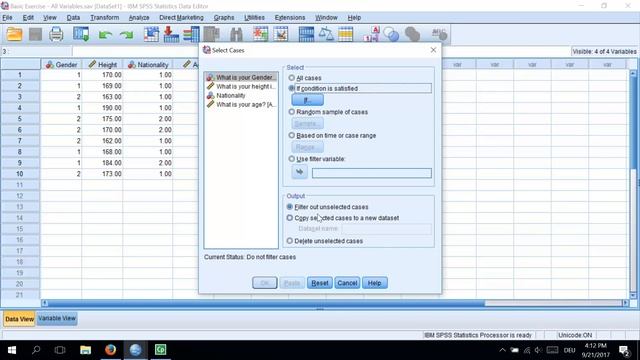This screenshot has width=640, height=360.
Task: Click the Spell check ABC icon
Action: pyautogui.click(x=439, y=34)
